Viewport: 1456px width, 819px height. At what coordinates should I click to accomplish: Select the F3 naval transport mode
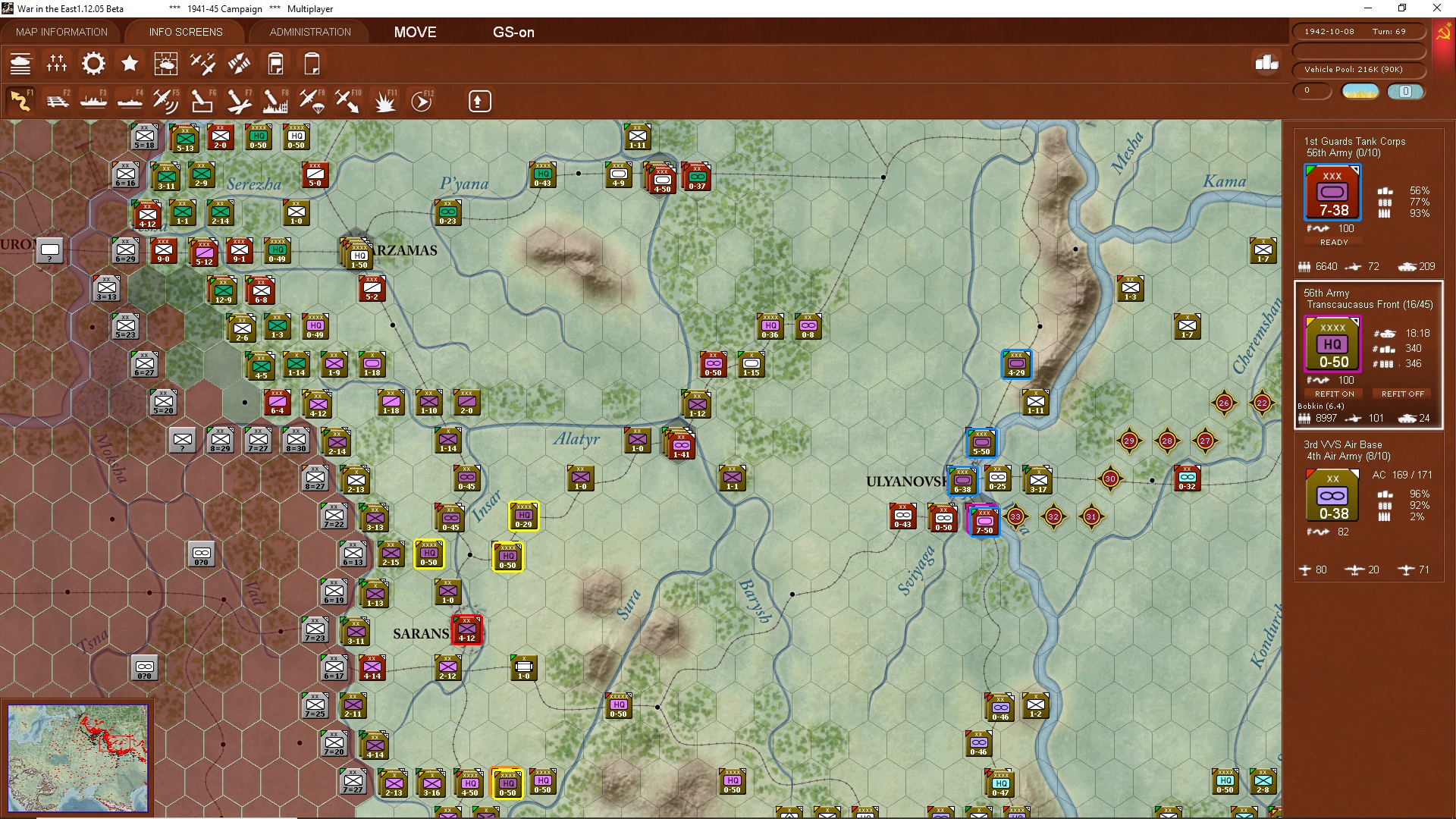pos(93,101)
